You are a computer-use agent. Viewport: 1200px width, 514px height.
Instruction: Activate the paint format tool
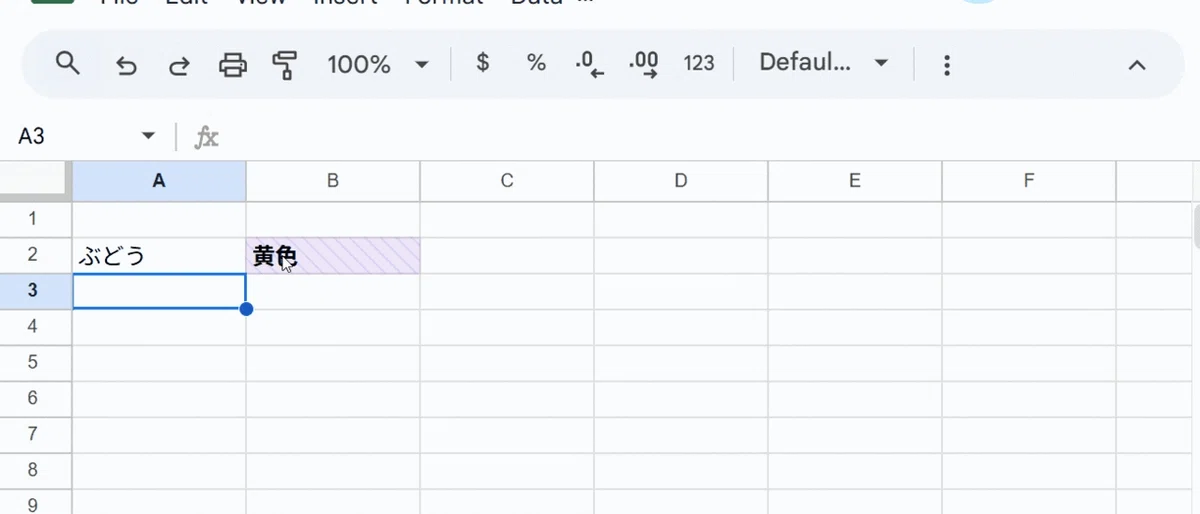coord(285,65)
